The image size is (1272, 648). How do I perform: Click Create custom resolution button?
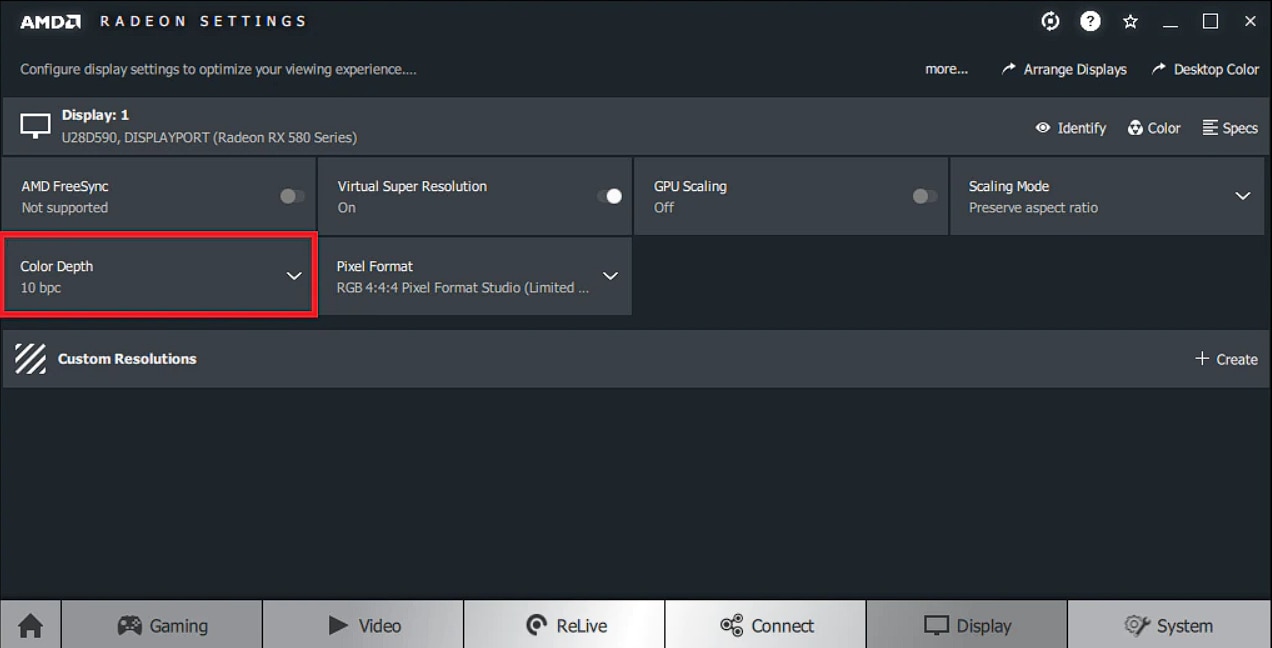pyautogui.click(x=1226, y=359)
